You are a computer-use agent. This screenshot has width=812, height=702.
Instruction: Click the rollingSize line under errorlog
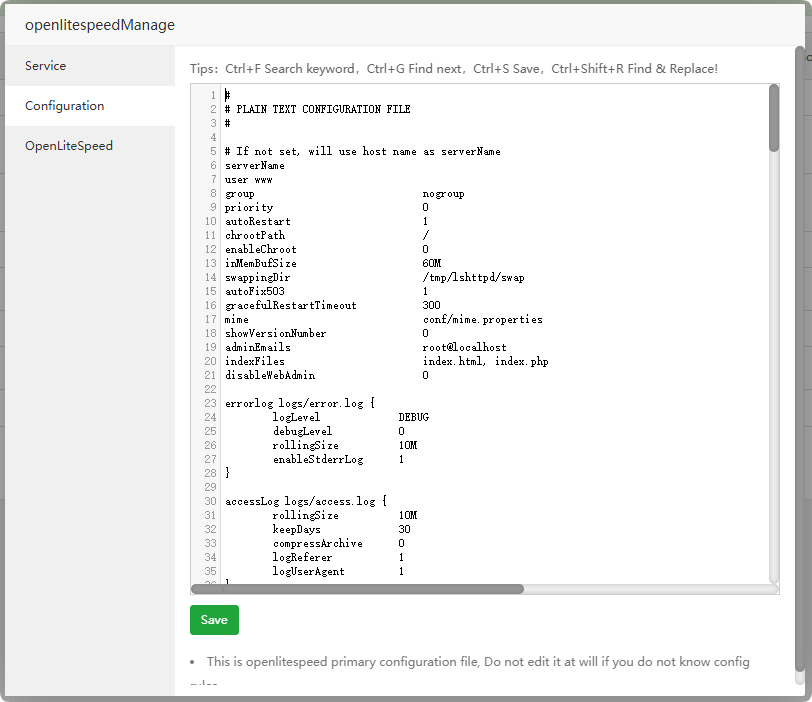(345, 445)
